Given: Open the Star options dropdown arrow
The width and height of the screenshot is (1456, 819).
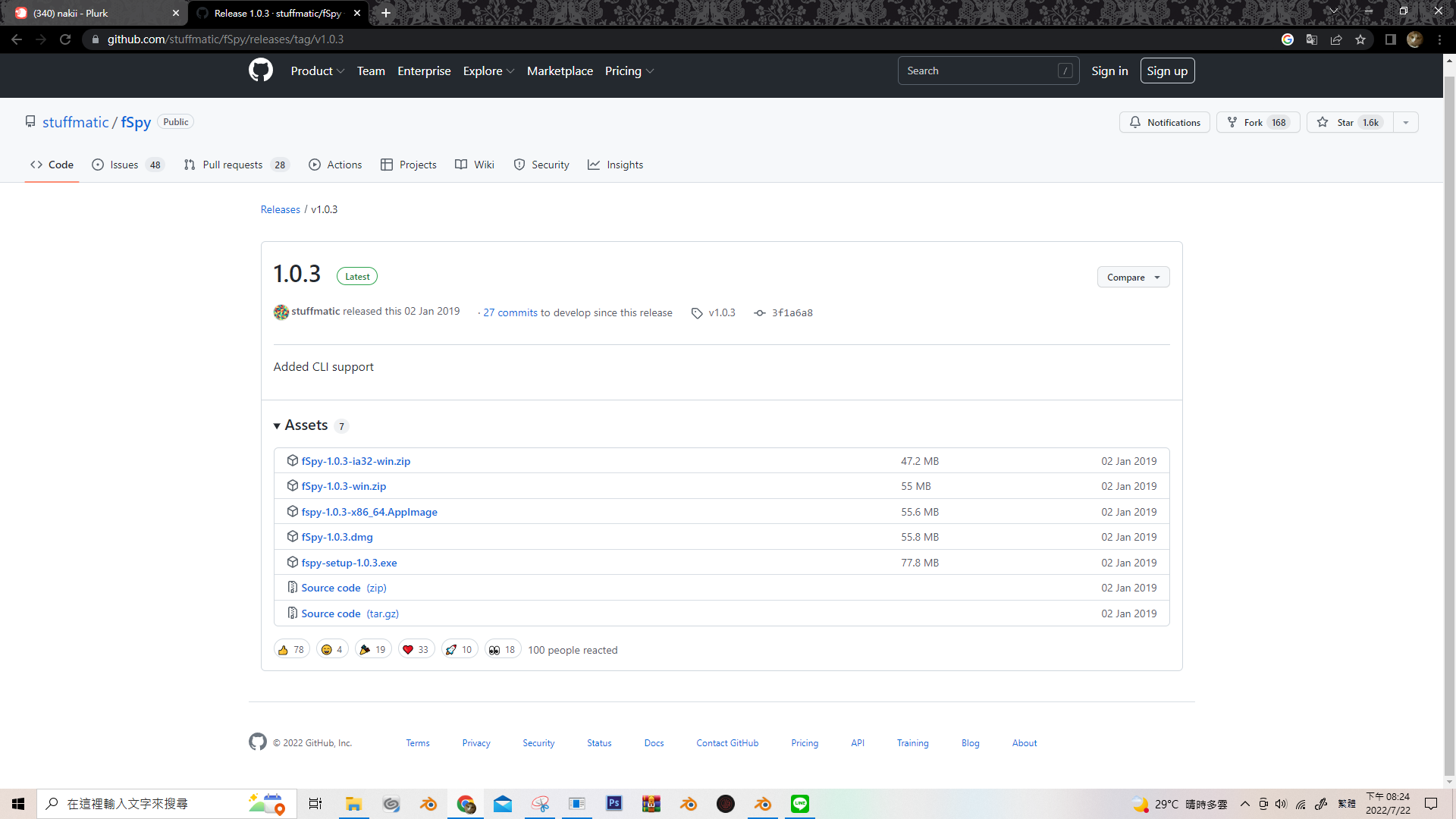Looking at the screenshot, I should (x=1406, y=122).
